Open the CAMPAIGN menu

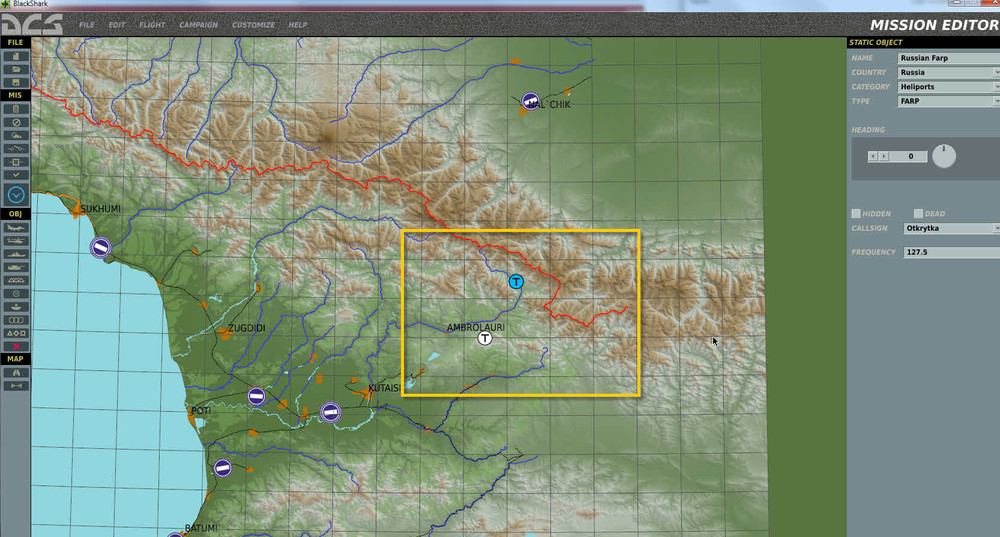pyautogui.click(x=198, y=25)
